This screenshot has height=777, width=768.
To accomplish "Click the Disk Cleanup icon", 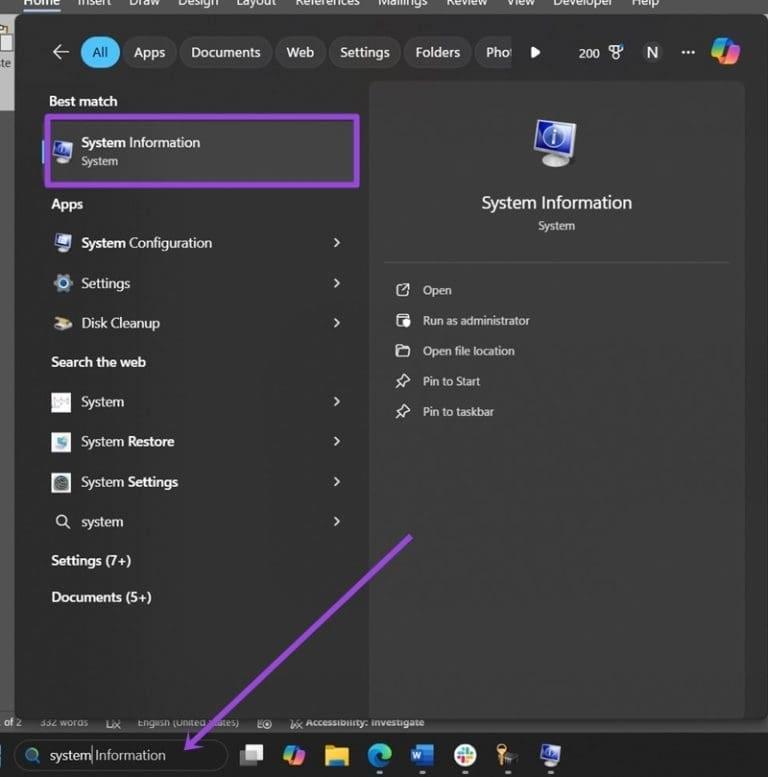I will (x=63, y=323).
